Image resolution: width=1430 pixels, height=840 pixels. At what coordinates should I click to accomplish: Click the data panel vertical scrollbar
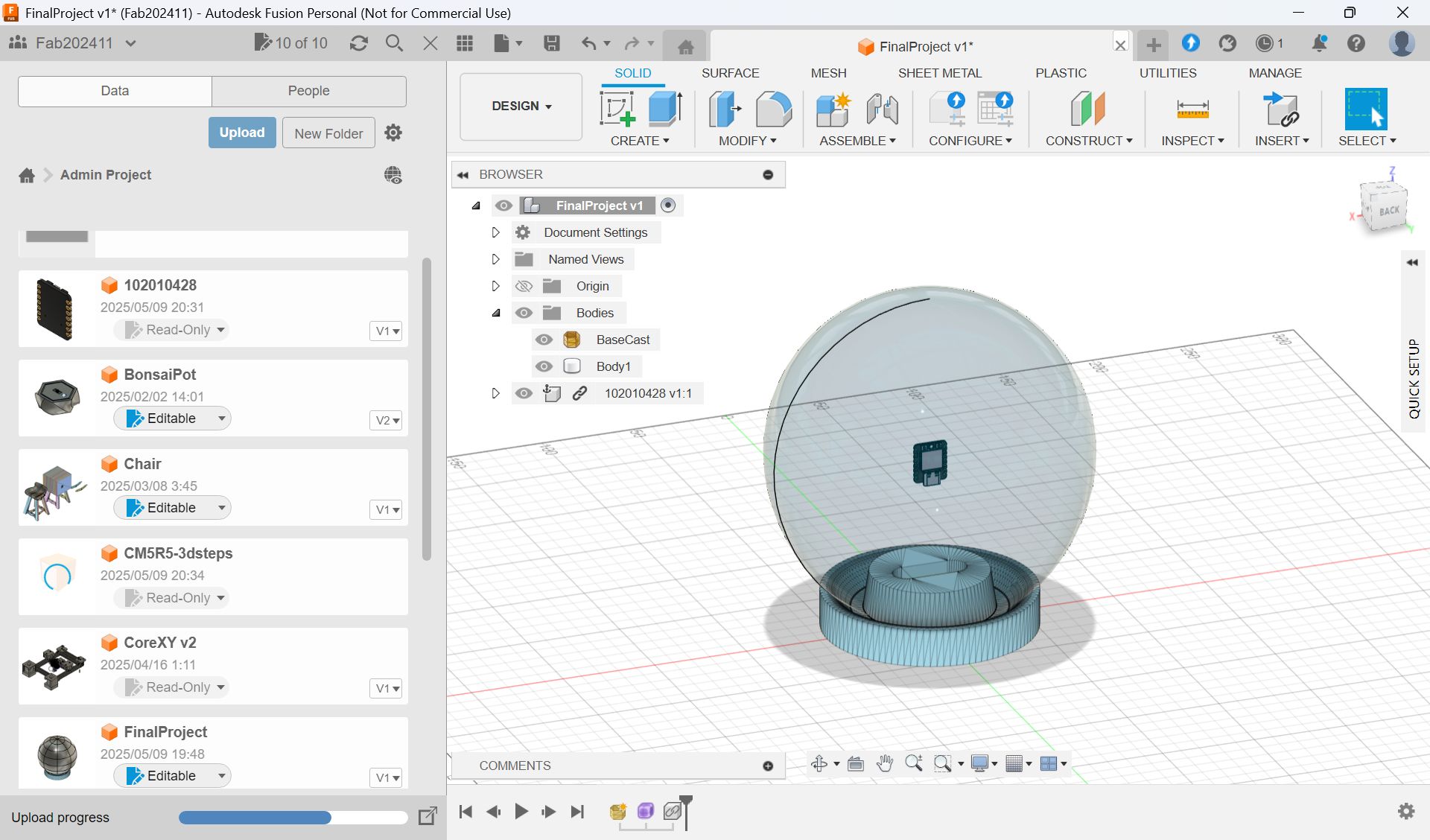tap(427, 408)
